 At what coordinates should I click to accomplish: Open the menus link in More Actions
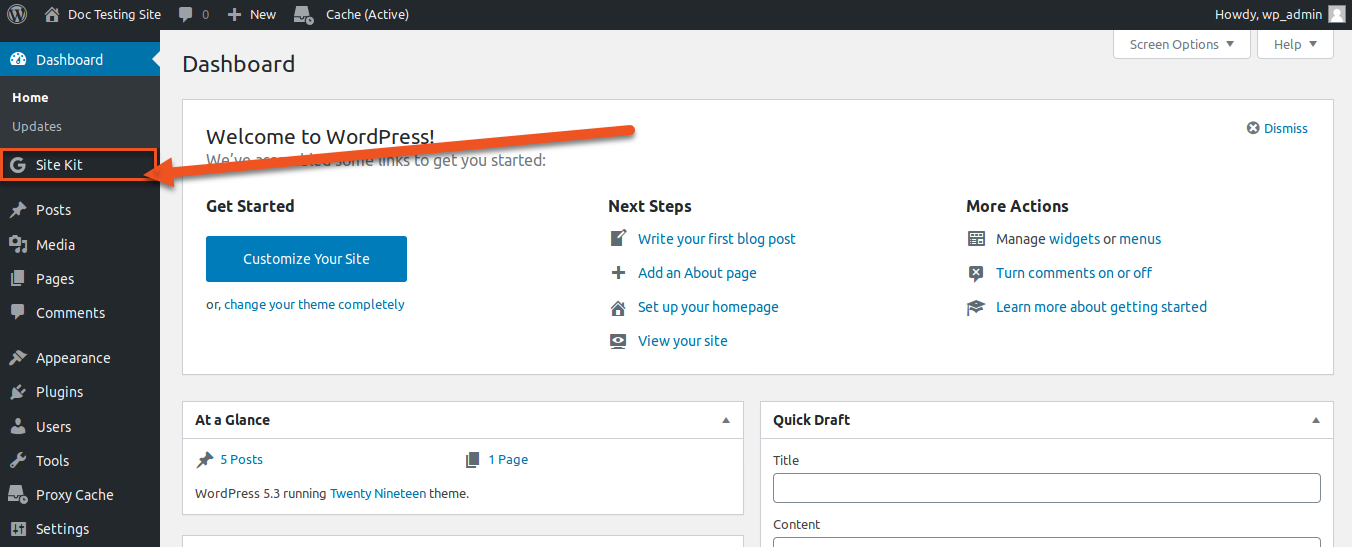pos(1140,239)
